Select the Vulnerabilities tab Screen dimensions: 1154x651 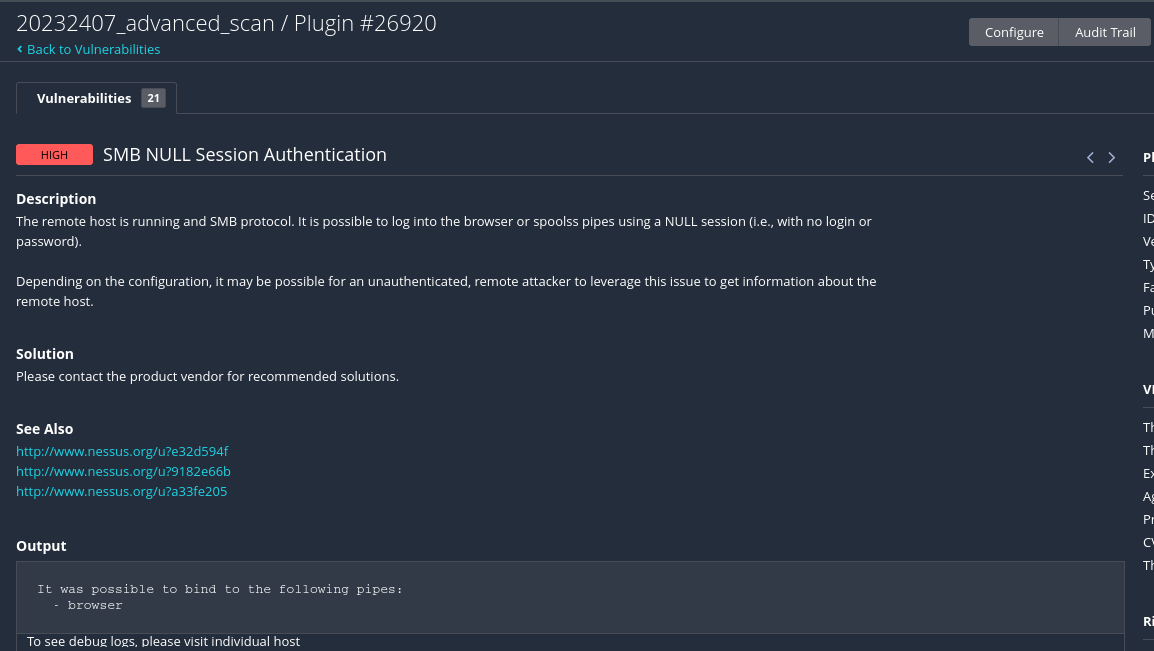84,98
